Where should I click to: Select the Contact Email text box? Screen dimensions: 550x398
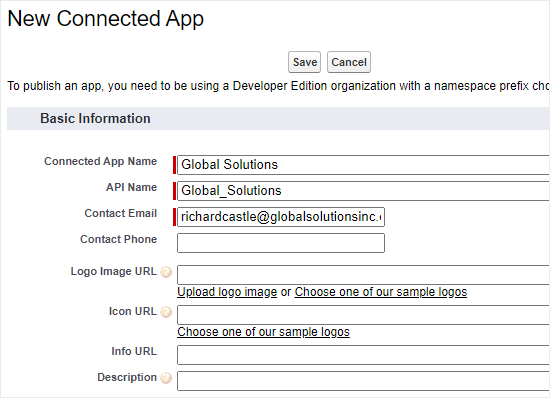281,217
